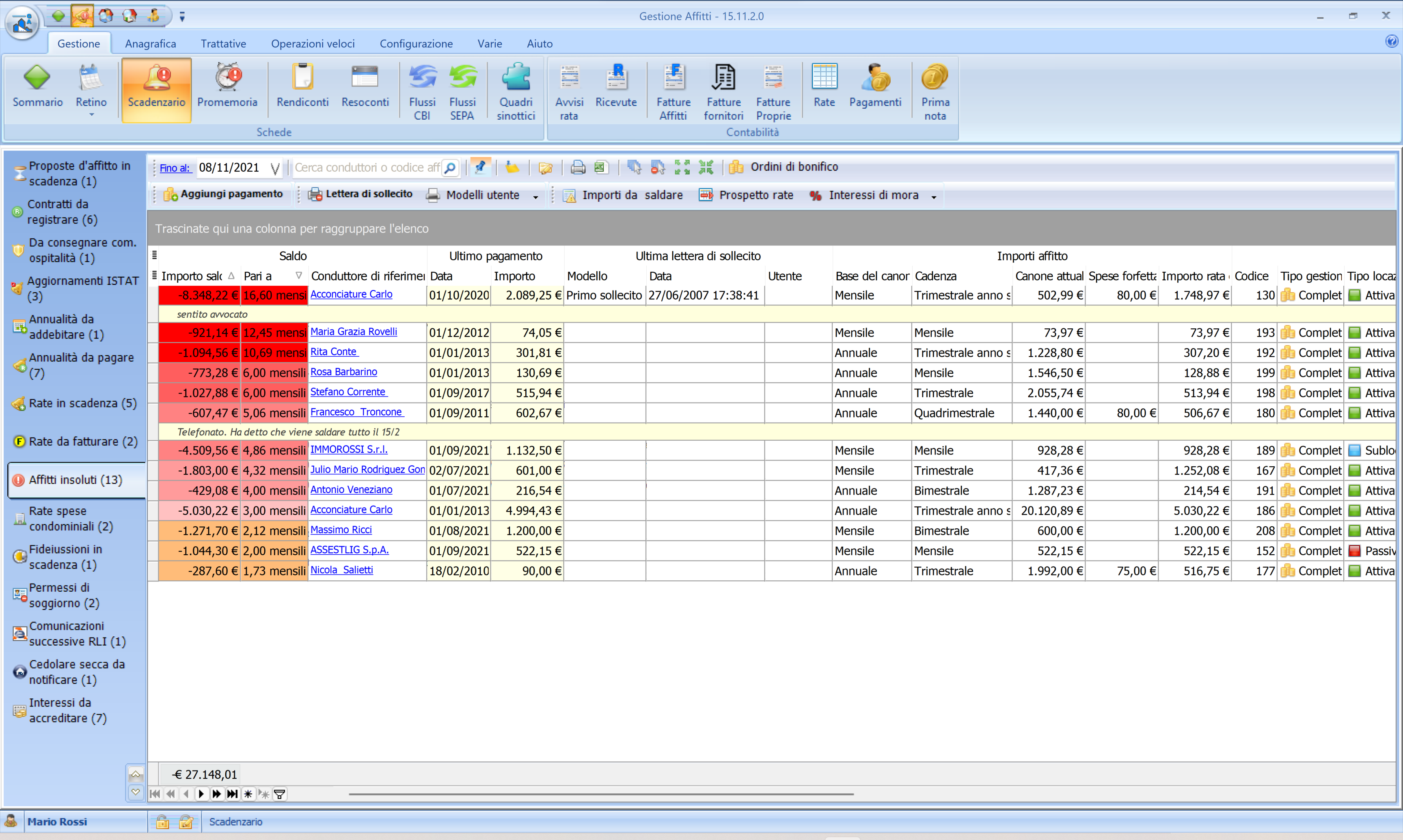Image resolution: width=1403 pixels, height=840 pixels.
Task: Expand Modelli utente dropdown arrow
Action: (535, 197)
